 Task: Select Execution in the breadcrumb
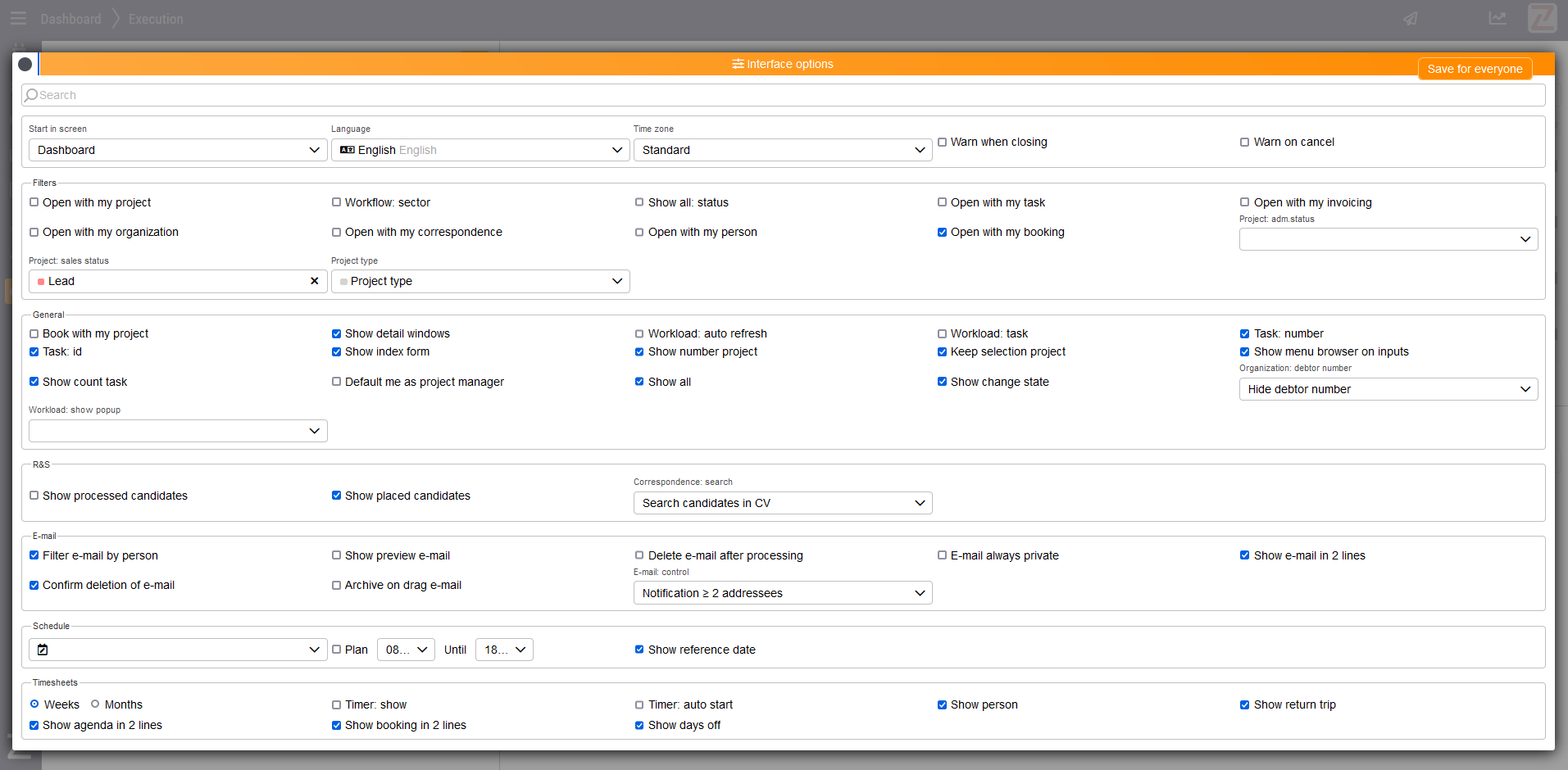(156, 19)
